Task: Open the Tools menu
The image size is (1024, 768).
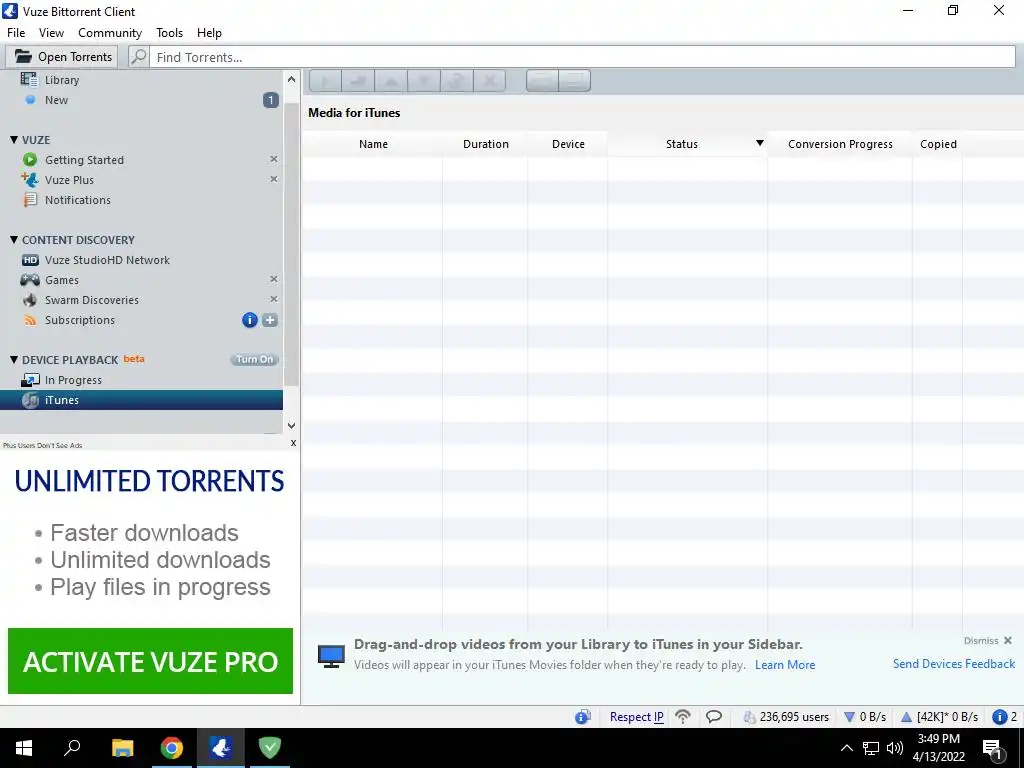Action: (169, 33)
